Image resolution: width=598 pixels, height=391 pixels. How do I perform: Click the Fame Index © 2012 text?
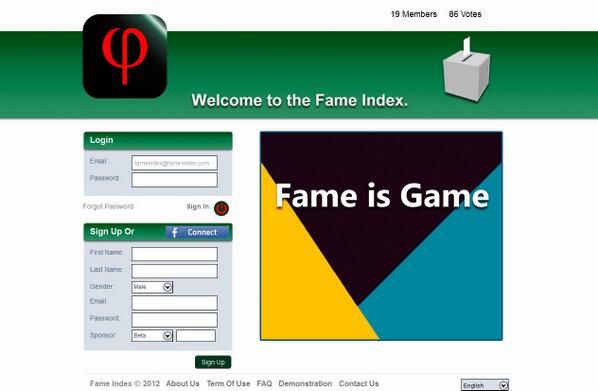click(x=125, y=383)
